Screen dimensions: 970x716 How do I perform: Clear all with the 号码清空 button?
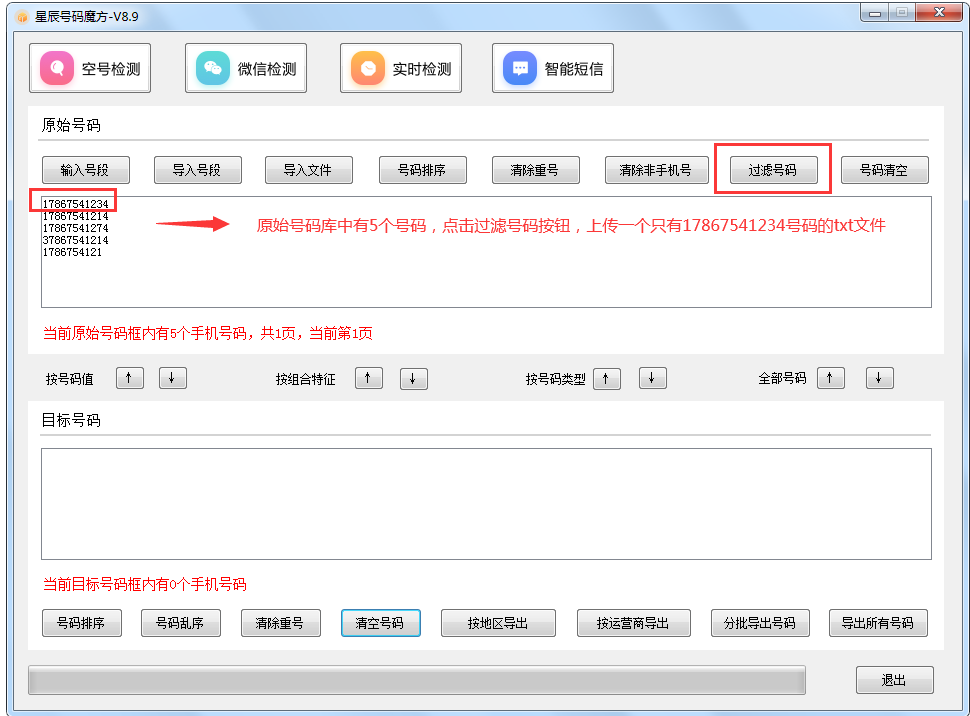tap(884, 169)
